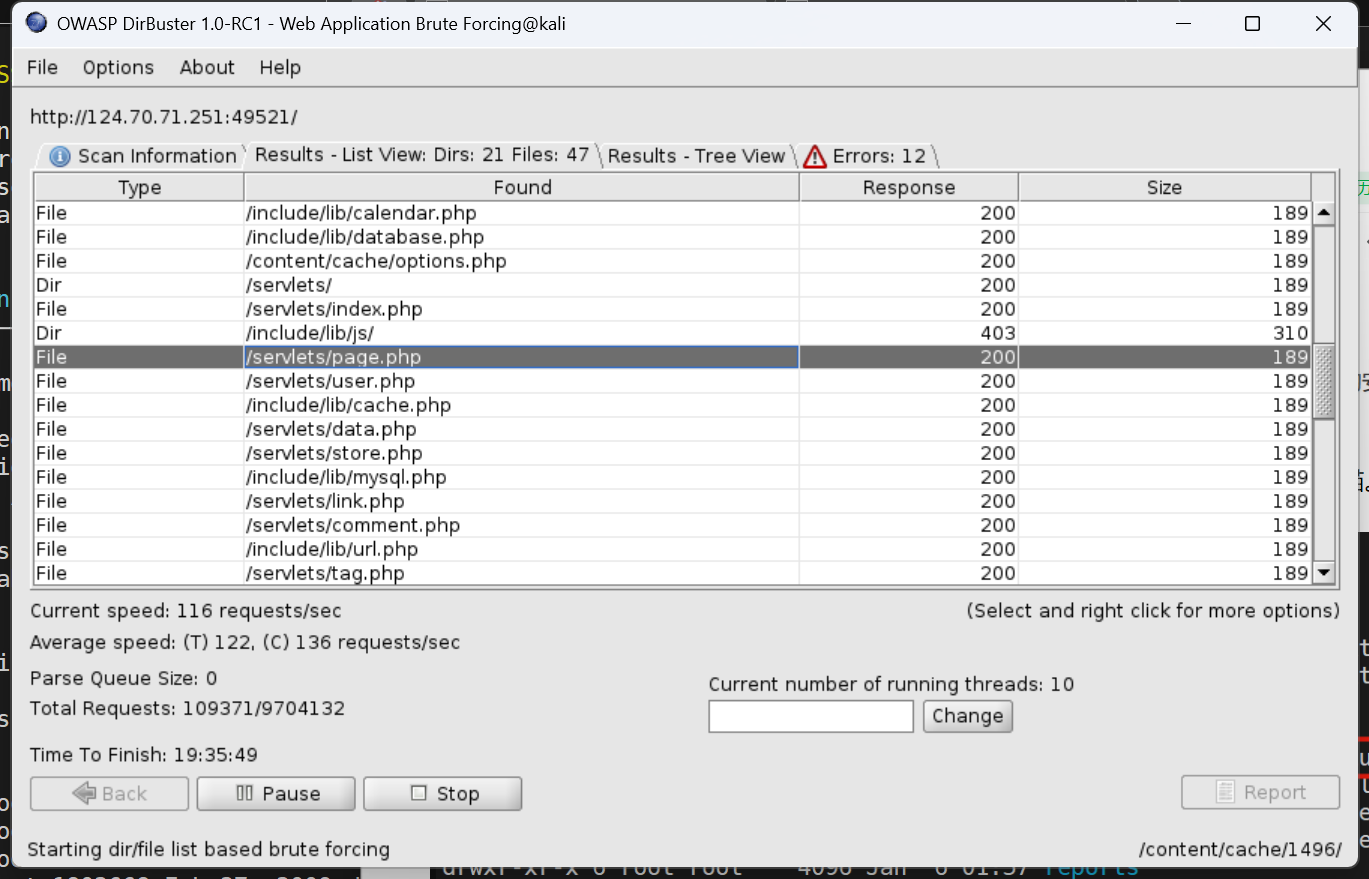Select the /include/lib/database.php row

coord(672,237)
